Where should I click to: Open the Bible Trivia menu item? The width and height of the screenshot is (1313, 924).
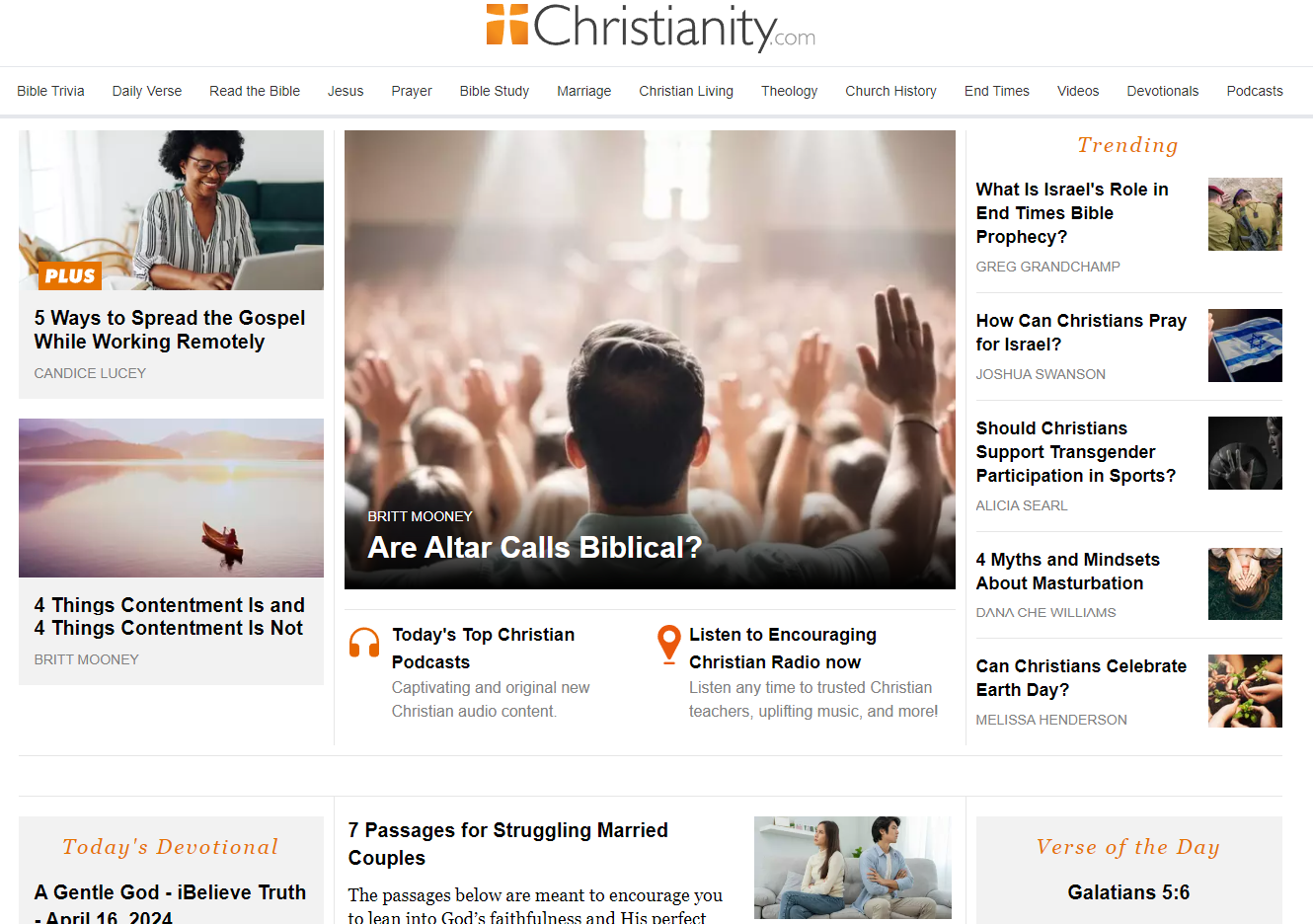pos(50,91)
